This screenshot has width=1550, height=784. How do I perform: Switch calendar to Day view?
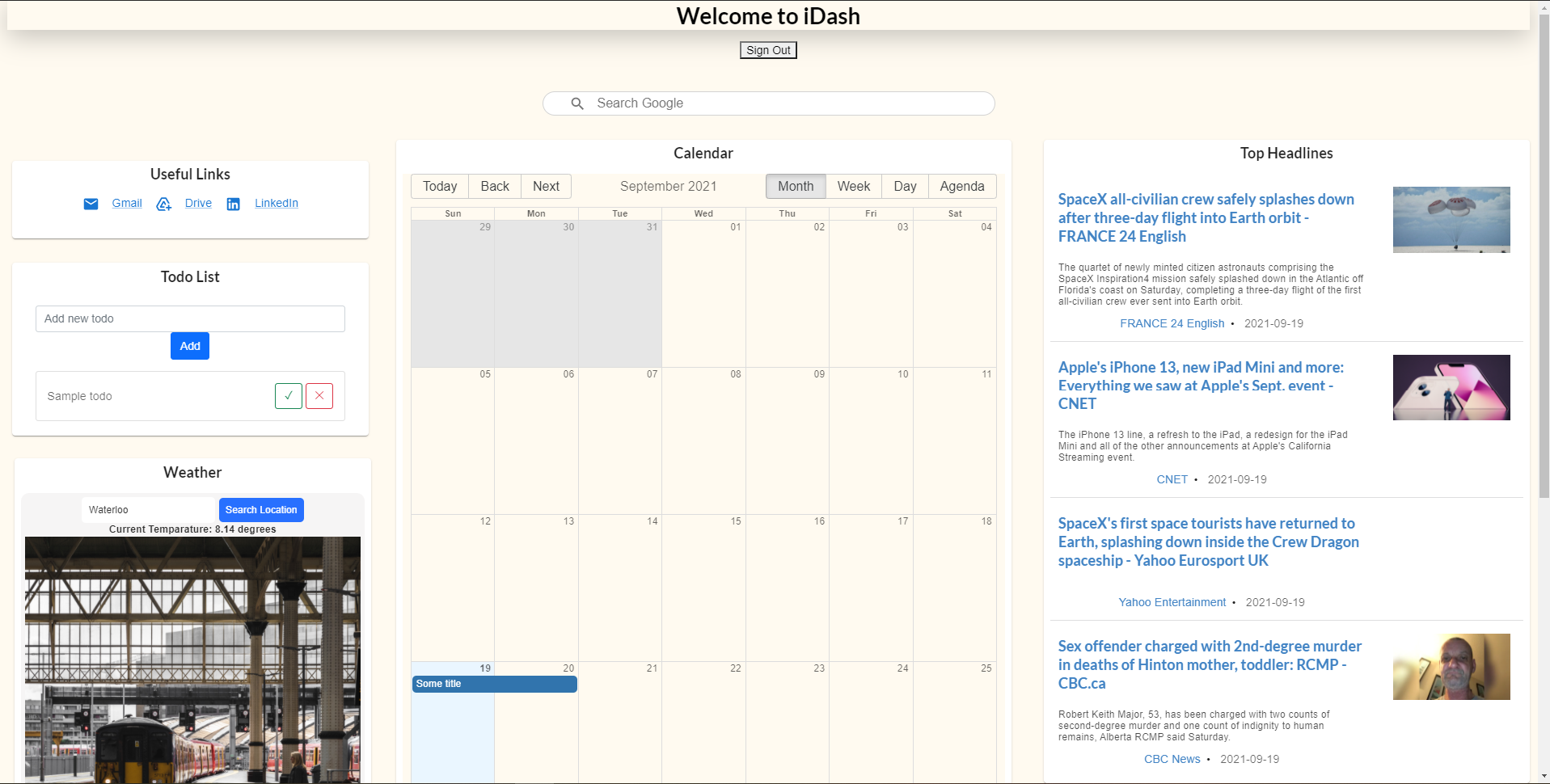click(x=905, y=187)
